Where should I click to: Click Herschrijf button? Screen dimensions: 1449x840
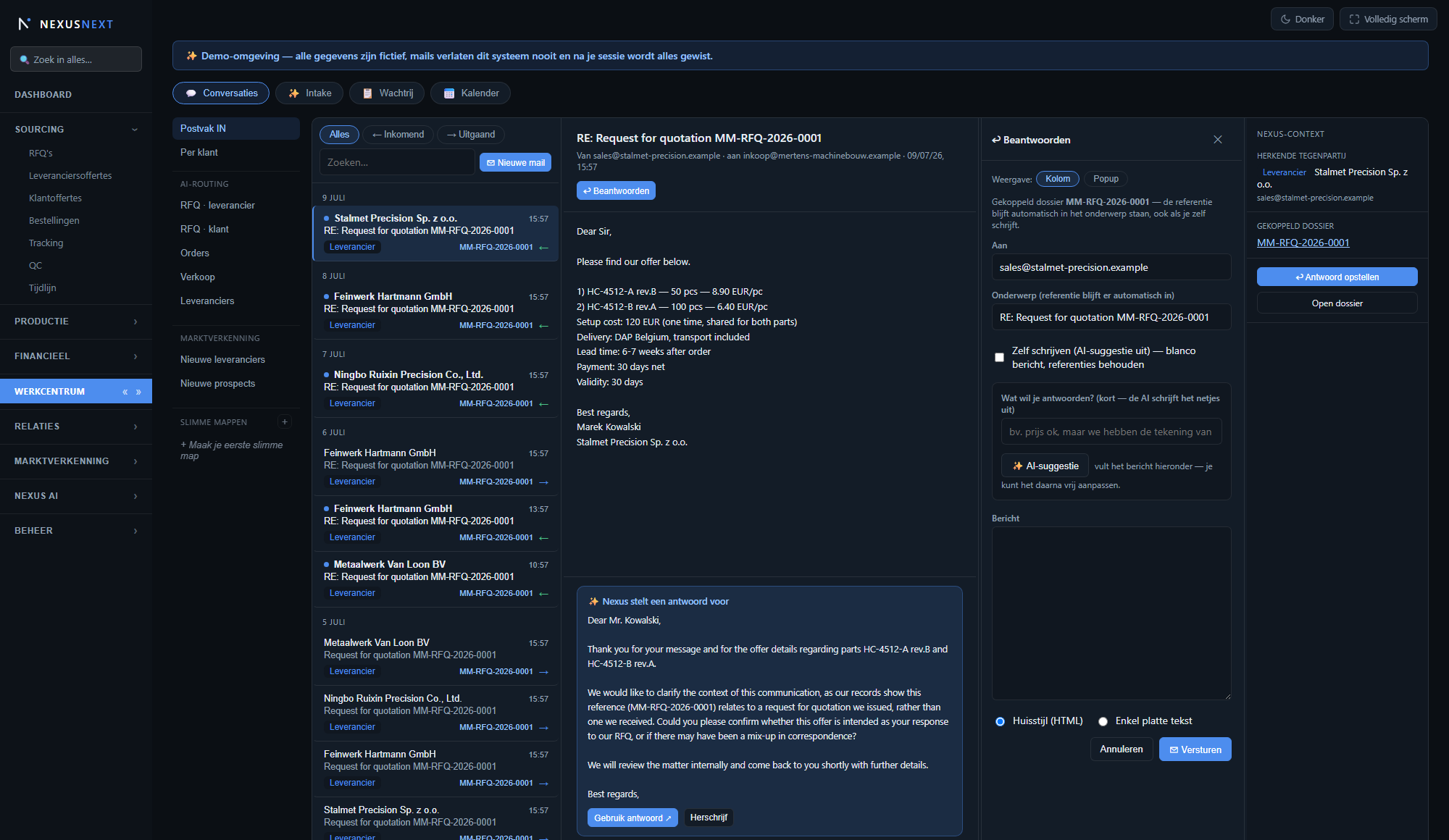(x=709, y=818)
